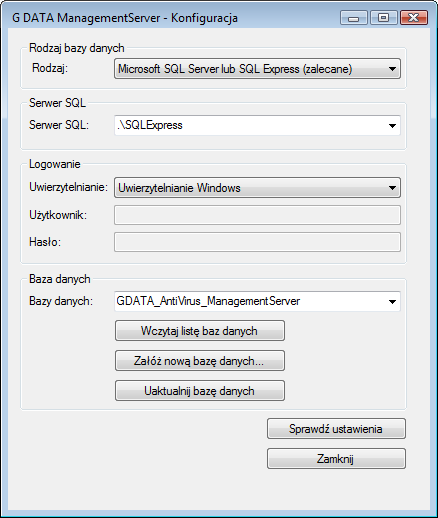Screen dimensions: 438x518
Task: Click the window title G DATA ManagementServer - Konfiguracja
Action: point(125,18)
